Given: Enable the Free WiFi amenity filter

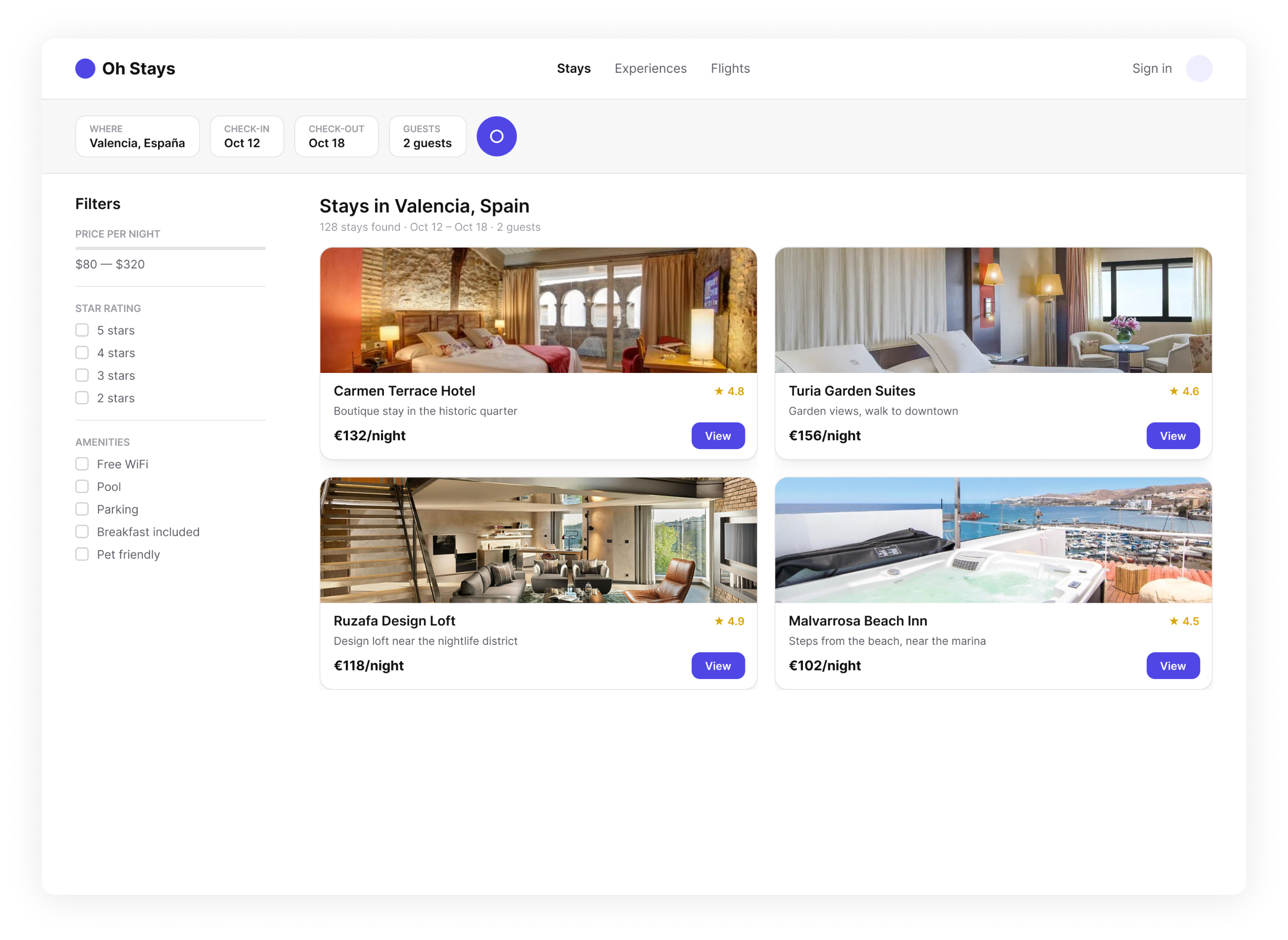Looking at the screenshot, I should coord(82,464).
